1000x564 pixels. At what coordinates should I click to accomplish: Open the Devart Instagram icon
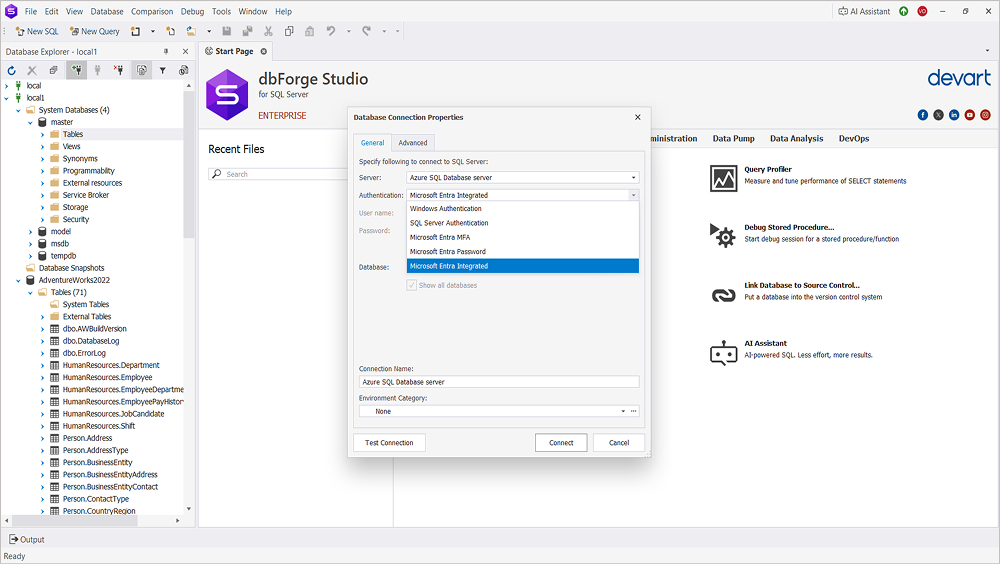pyautogui.click(x=985, y=115)
